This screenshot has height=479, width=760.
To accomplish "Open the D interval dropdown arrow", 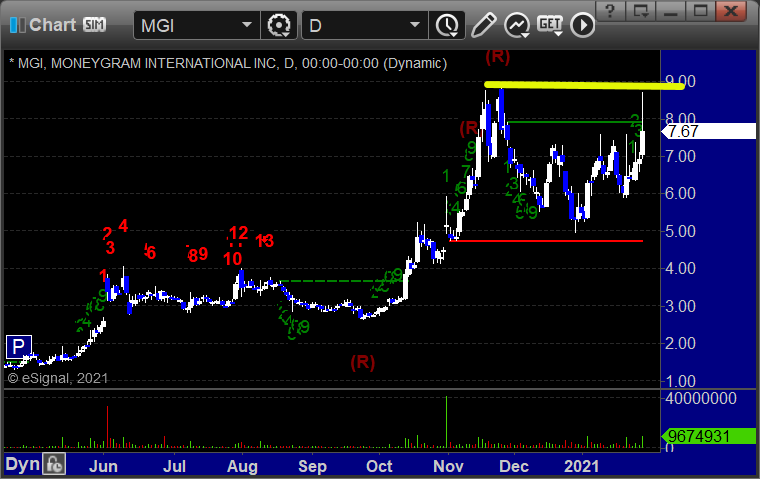I will point(414,24).
